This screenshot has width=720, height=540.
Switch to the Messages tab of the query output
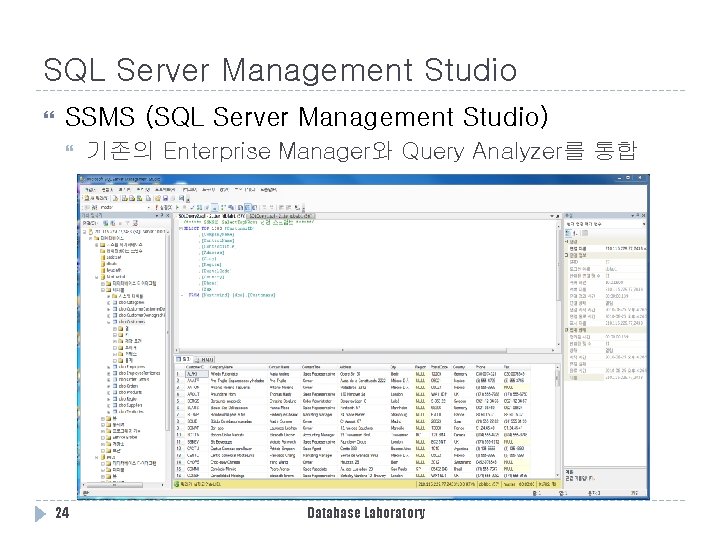(x=204, y=360)
